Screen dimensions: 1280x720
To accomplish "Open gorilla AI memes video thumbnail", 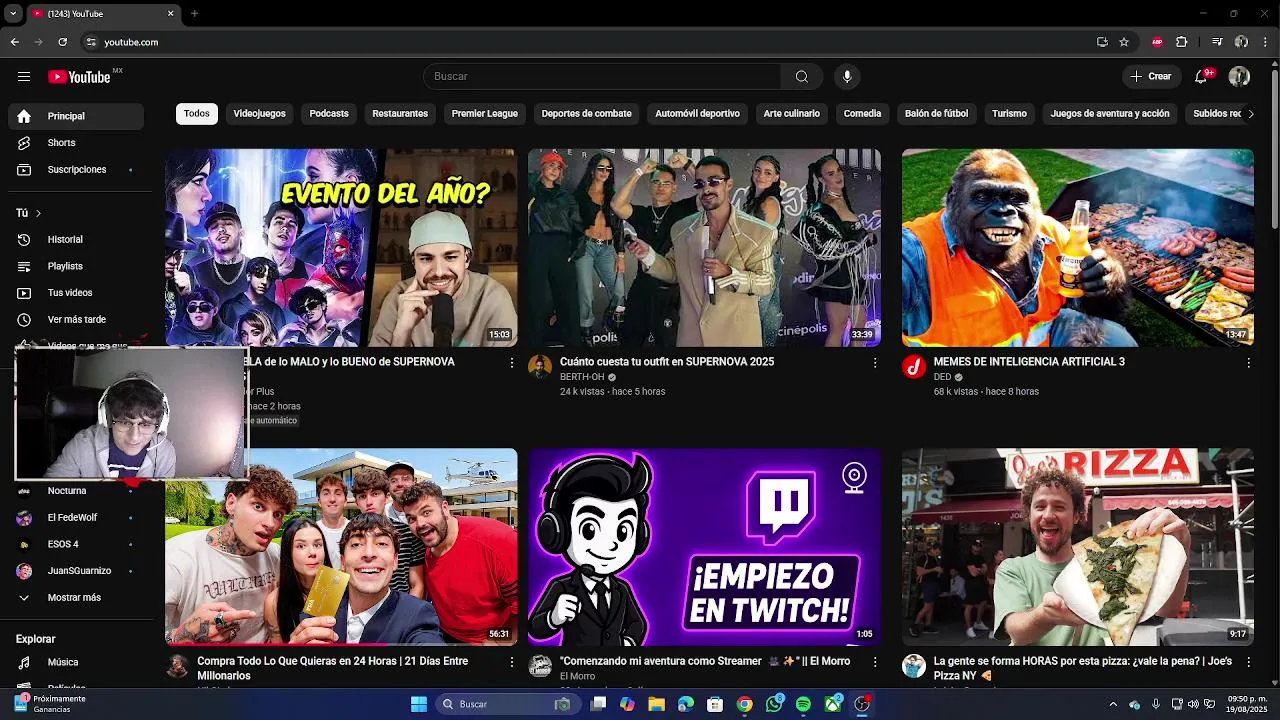I will 1078,248.
